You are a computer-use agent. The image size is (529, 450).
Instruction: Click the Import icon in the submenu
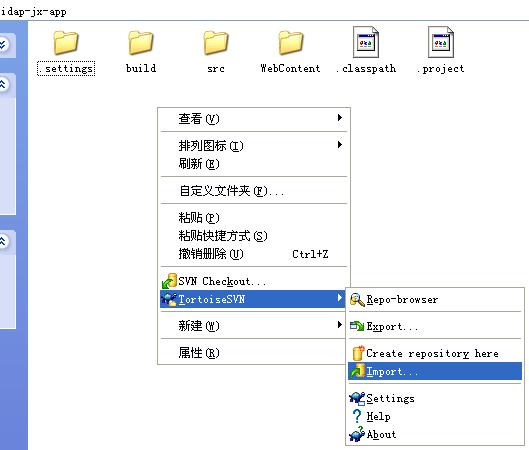[x=358, y=371]
